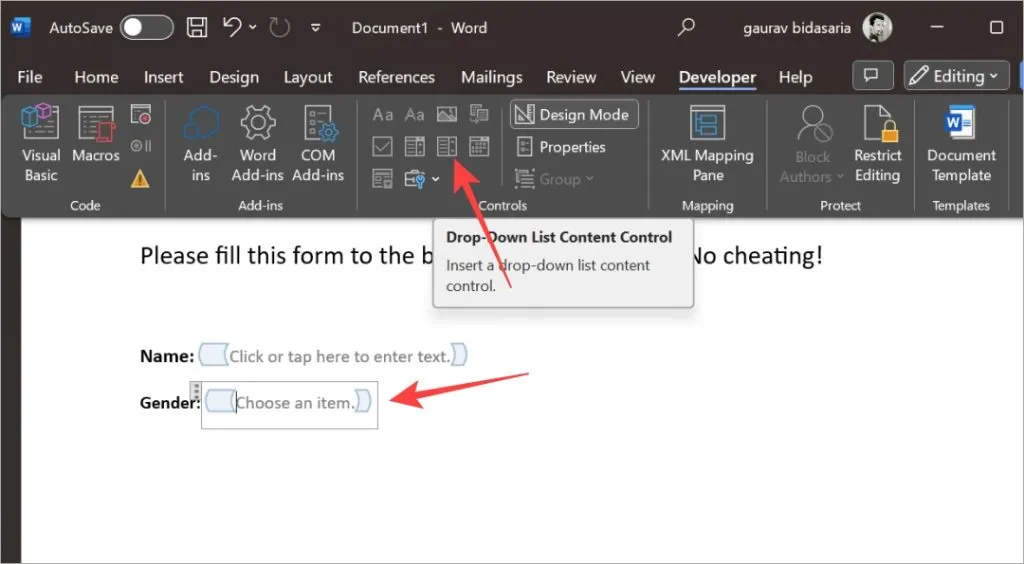Click the Name text content control
Screen dimensions: 1024x564
click(333, 356)
